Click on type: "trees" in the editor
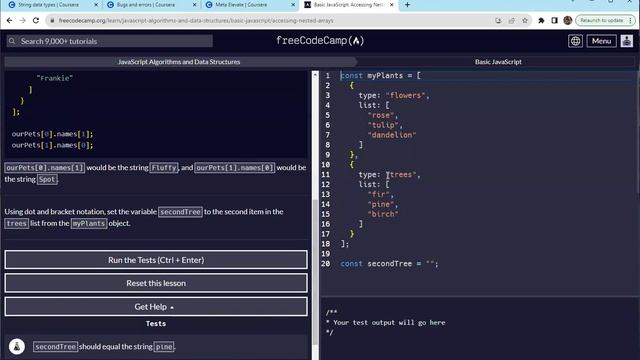 [389, 174]
